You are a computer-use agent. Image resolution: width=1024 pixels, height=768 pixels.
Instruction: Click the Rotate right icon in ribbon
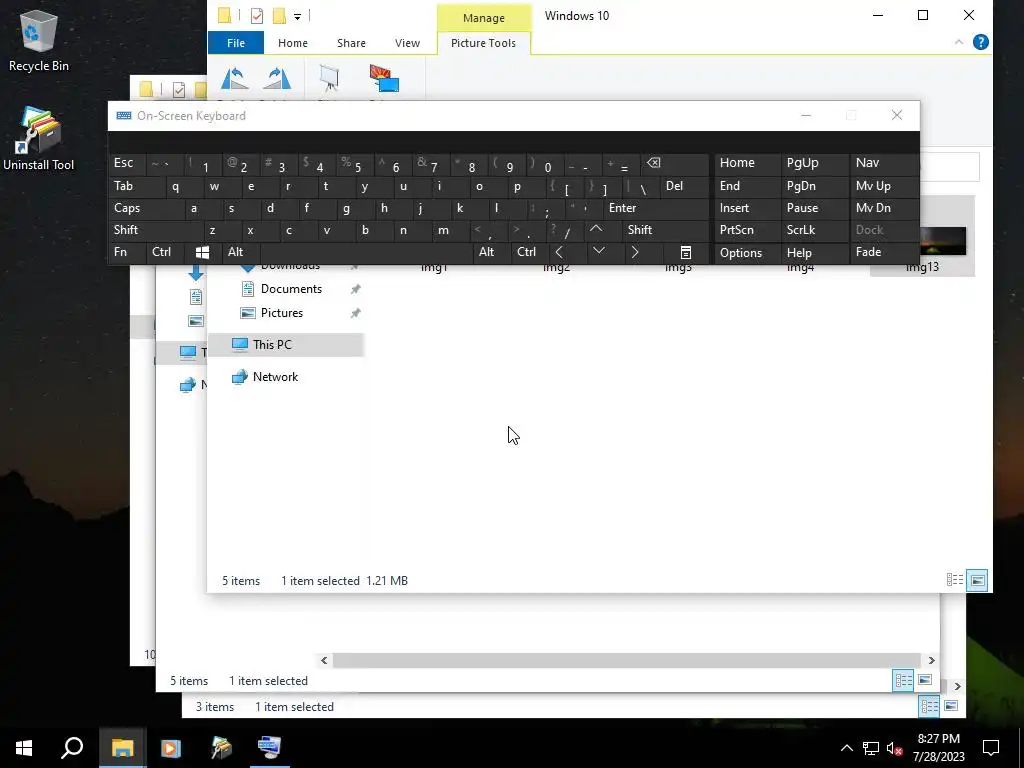pos(277,78)
